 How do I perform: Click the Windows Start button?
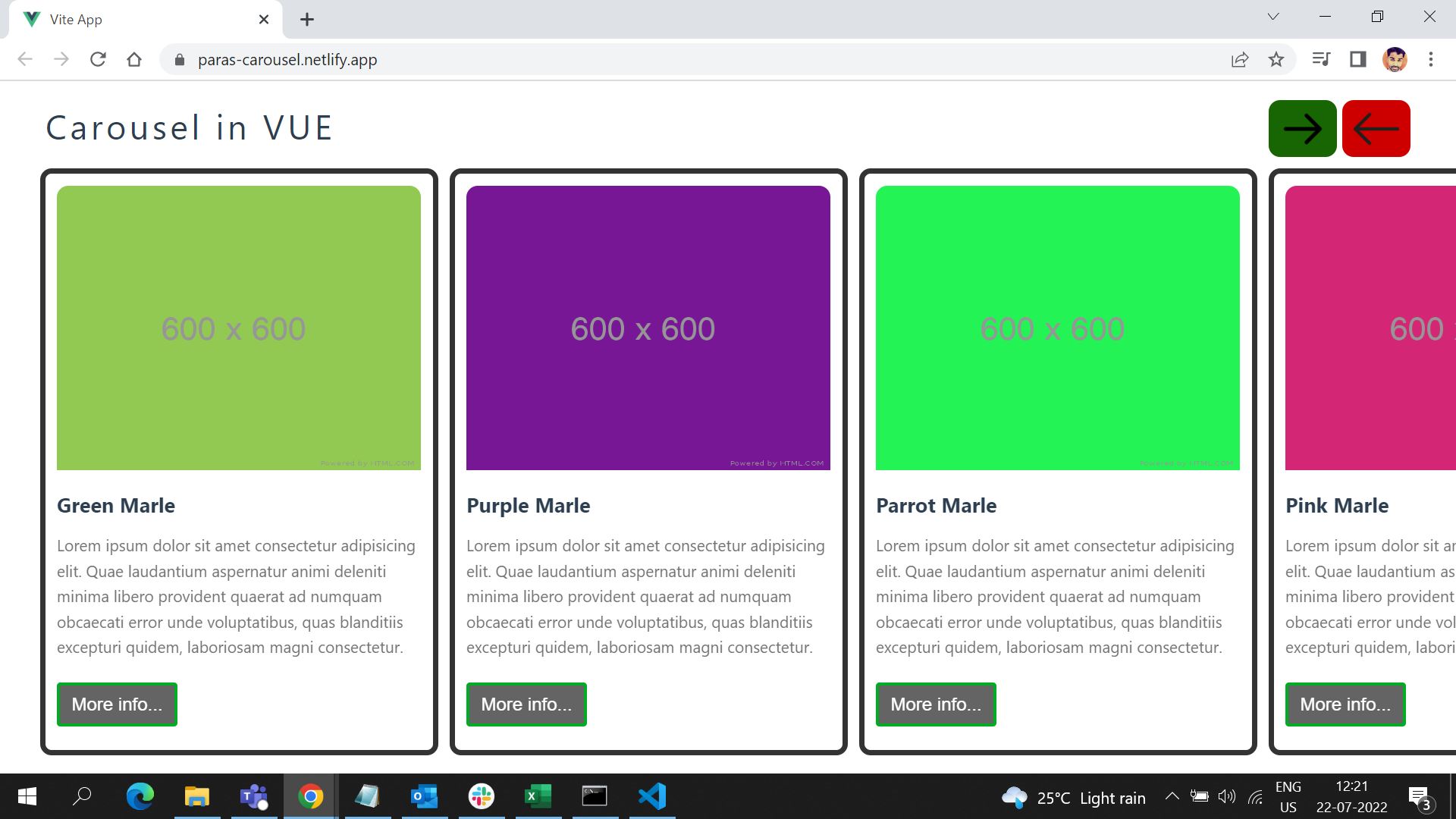[x=27, y=796]
